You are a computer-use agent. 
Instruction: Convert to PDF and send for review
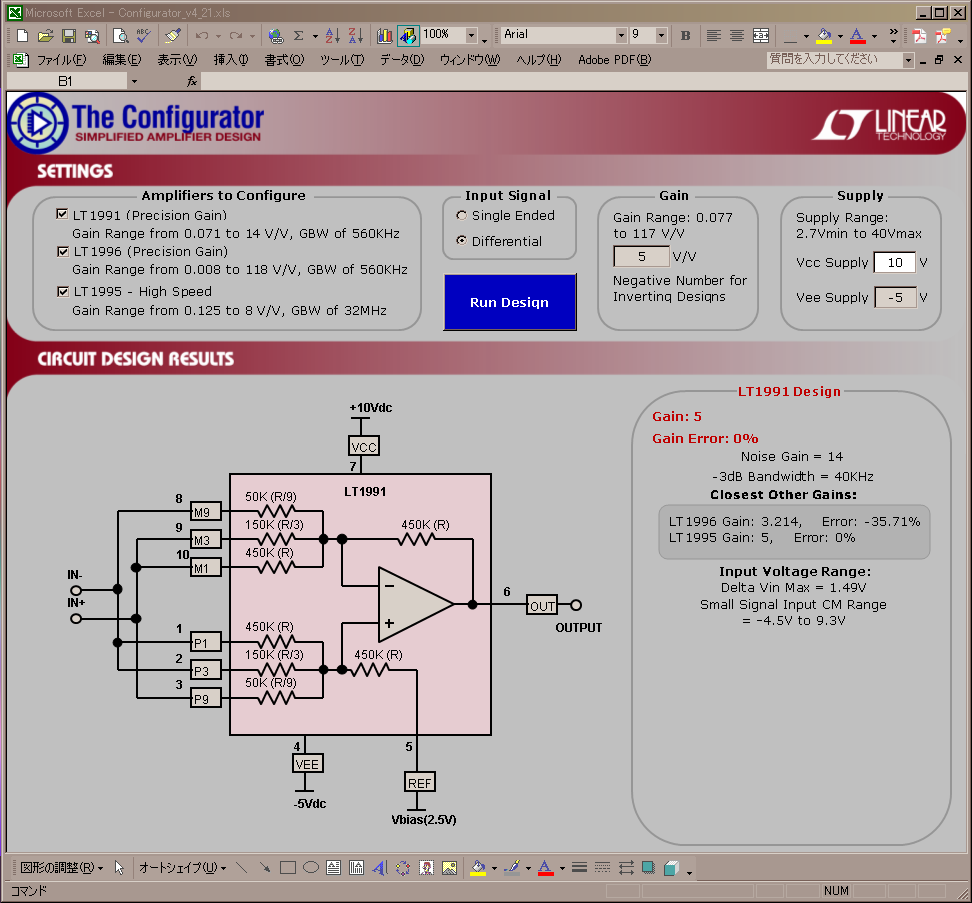point(943,36)
